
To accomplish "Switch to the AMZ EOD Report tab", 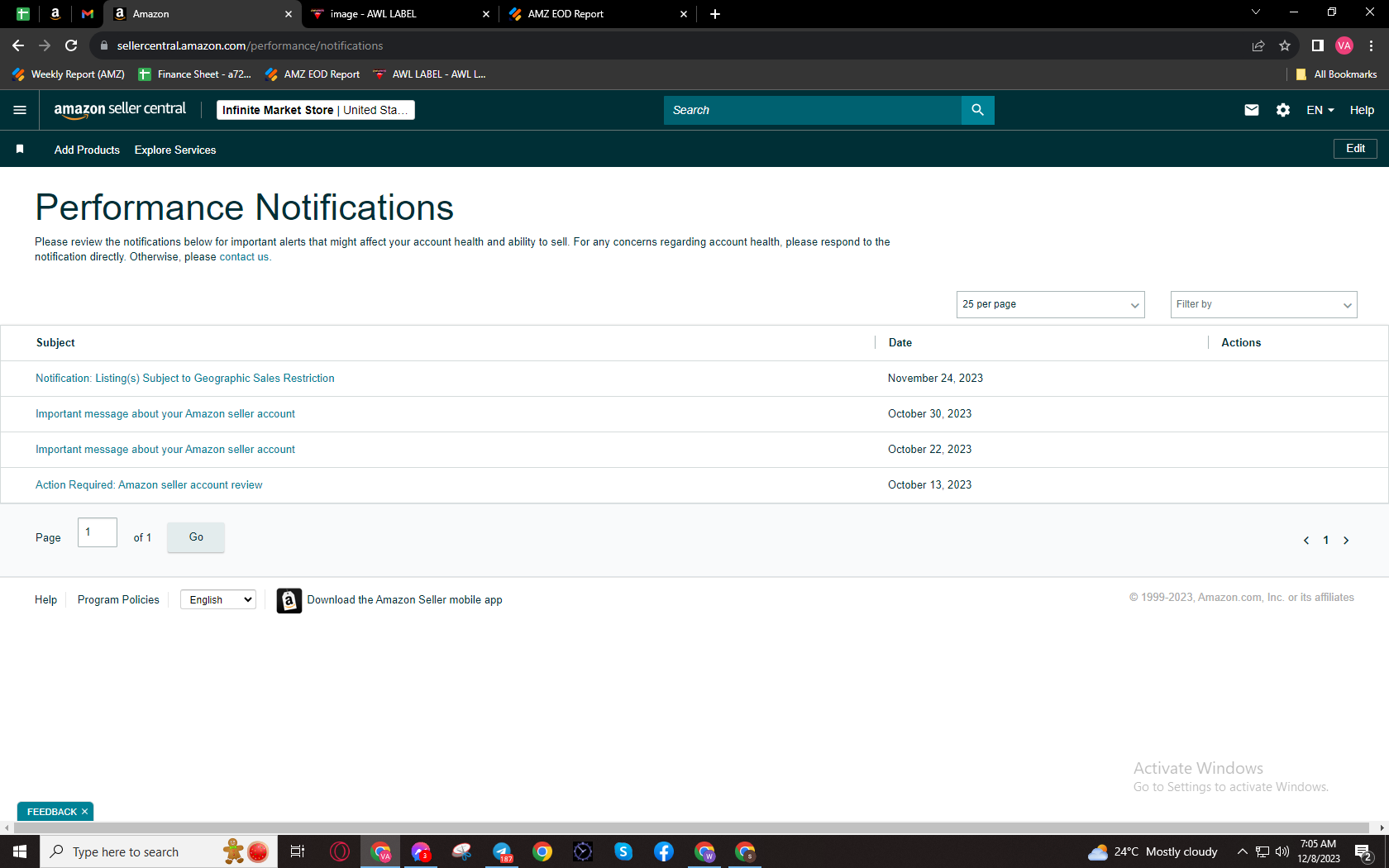I will pyautogui.click(x=599, y=14).
